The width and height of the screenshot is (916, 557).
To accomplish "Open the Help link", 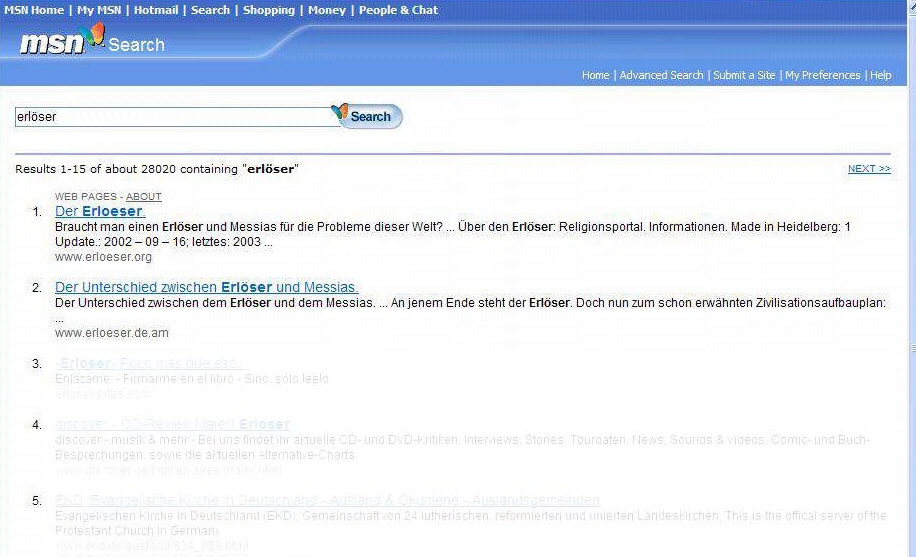I will [881, 75].
